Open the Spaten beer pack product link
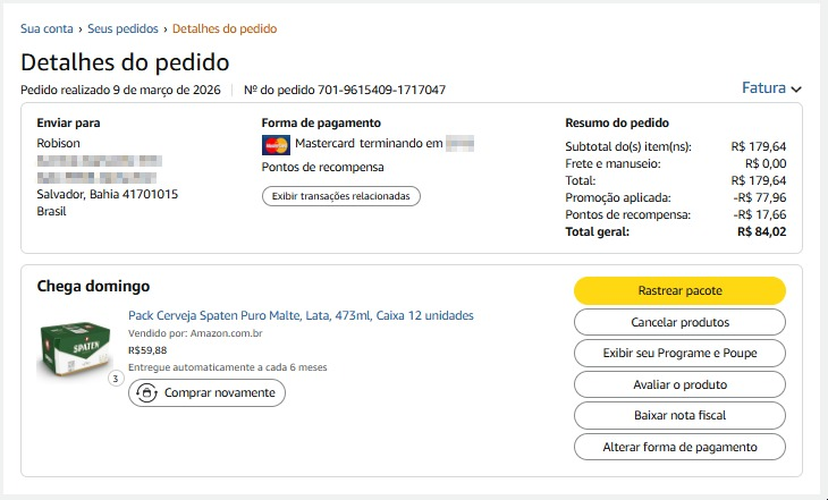Screen dimensions: 828x500 301,316
